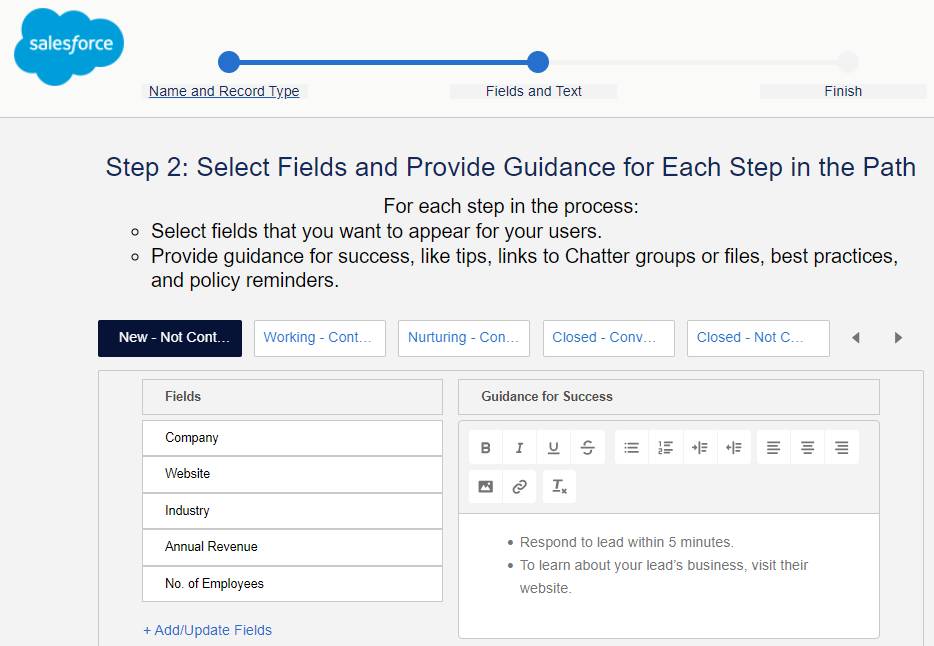934x646 pixels.
Task: Insert a numbered list
Action: click(665, 447)
